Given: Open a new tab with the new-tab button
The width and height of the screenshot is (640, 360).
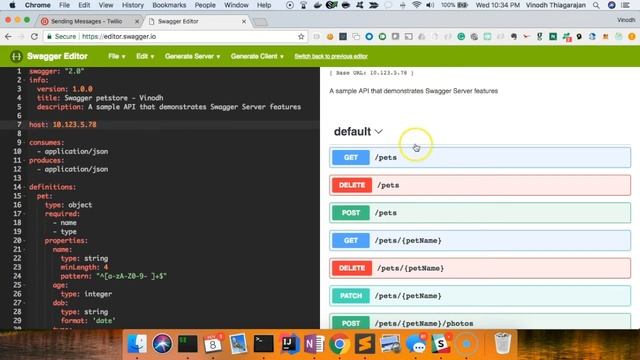Looking at the screenshot, I should click(x=260, y=22).
